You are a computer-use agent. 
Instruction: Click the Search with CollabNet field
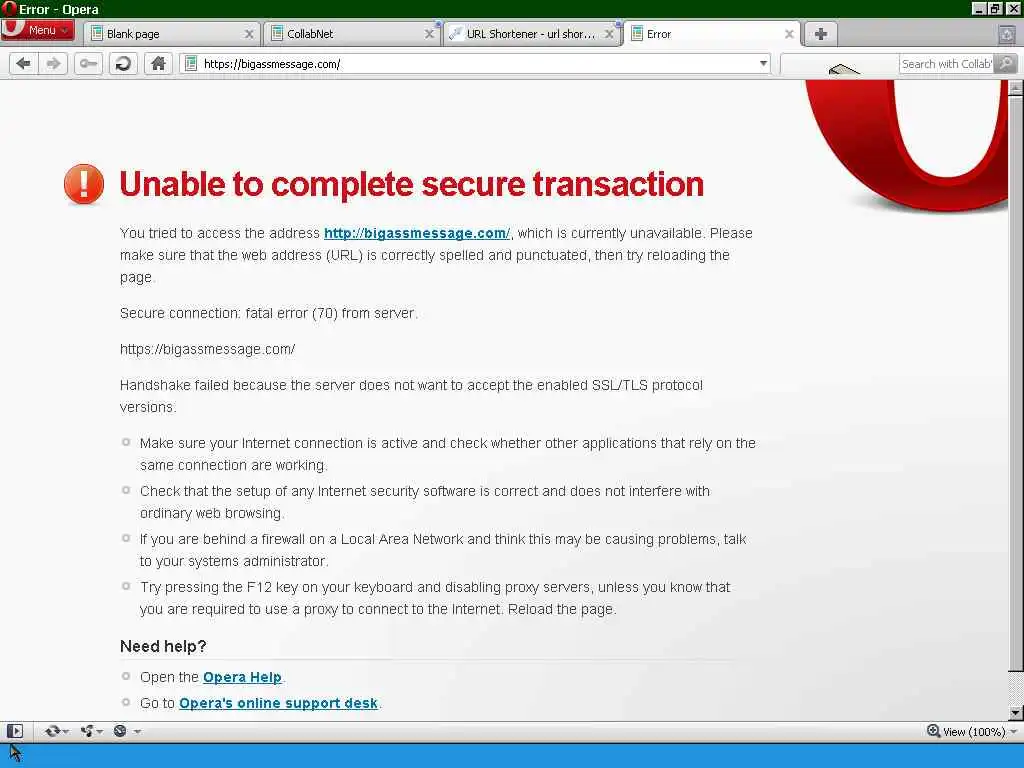tap(947, 63)
